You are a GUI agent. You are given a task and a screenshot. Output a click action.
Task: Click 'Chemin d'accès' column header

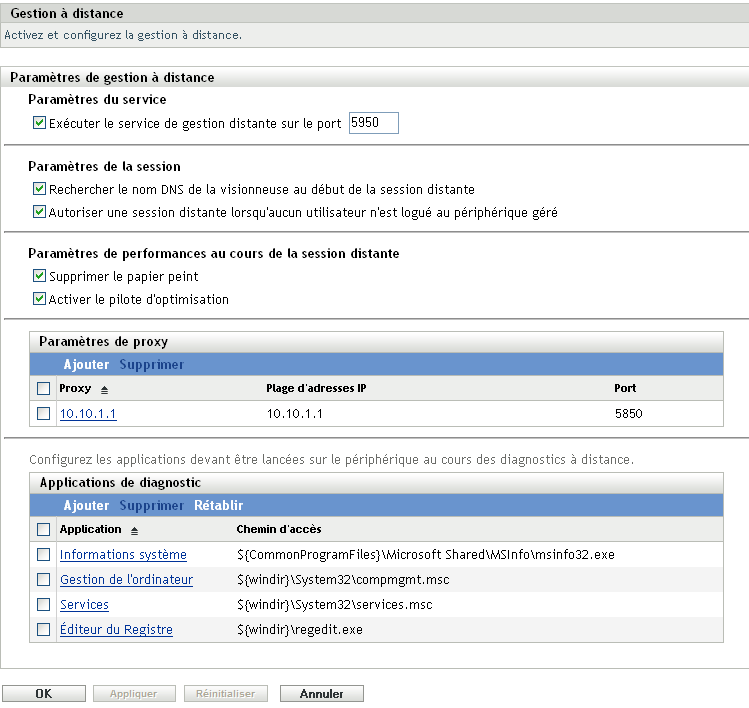[x=279, y=529]
